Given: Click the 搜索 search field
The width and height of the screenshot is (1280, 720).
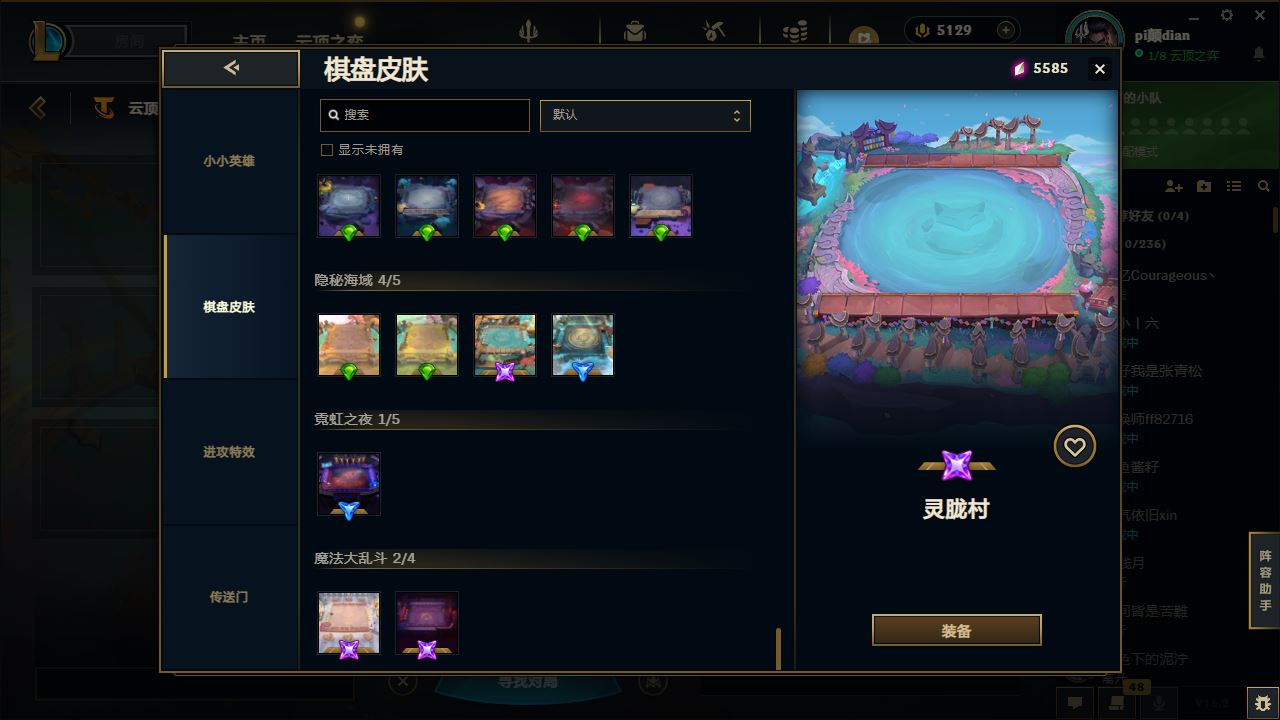Looking at the screenshot, I should pyautogui.click(x=425, y=115).
